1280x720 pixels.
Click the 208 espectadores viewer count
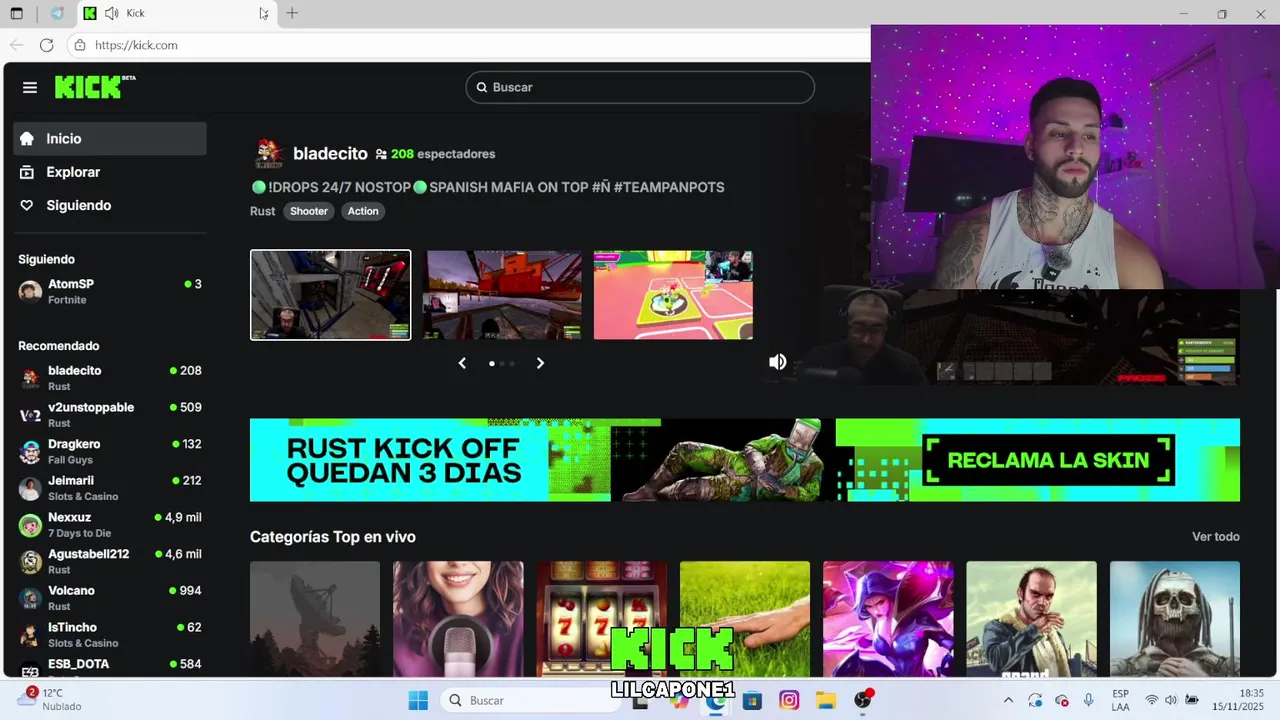click(435, 154)
